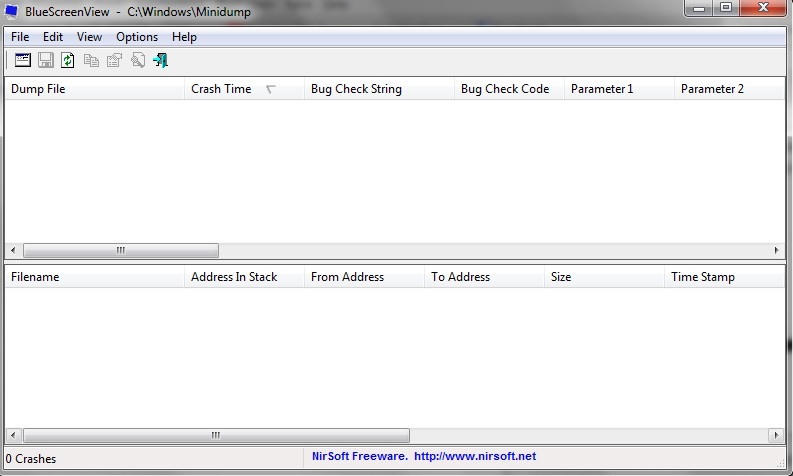Sort by the Parameter 2 column header
The image size is (793, 476).
coord(729,89)
